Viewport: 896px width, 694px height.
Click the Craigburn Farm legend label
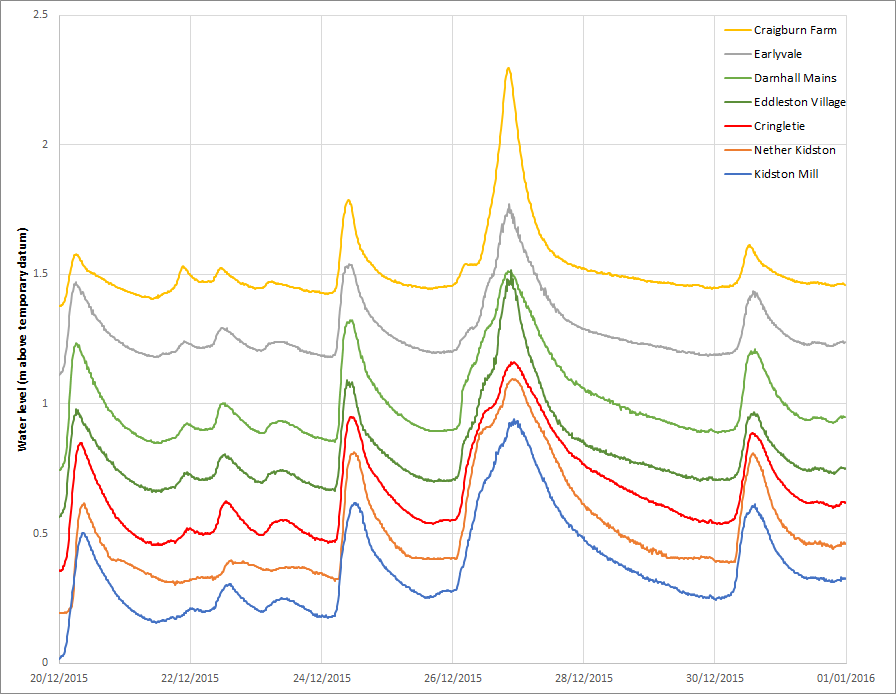click(795, 30)
